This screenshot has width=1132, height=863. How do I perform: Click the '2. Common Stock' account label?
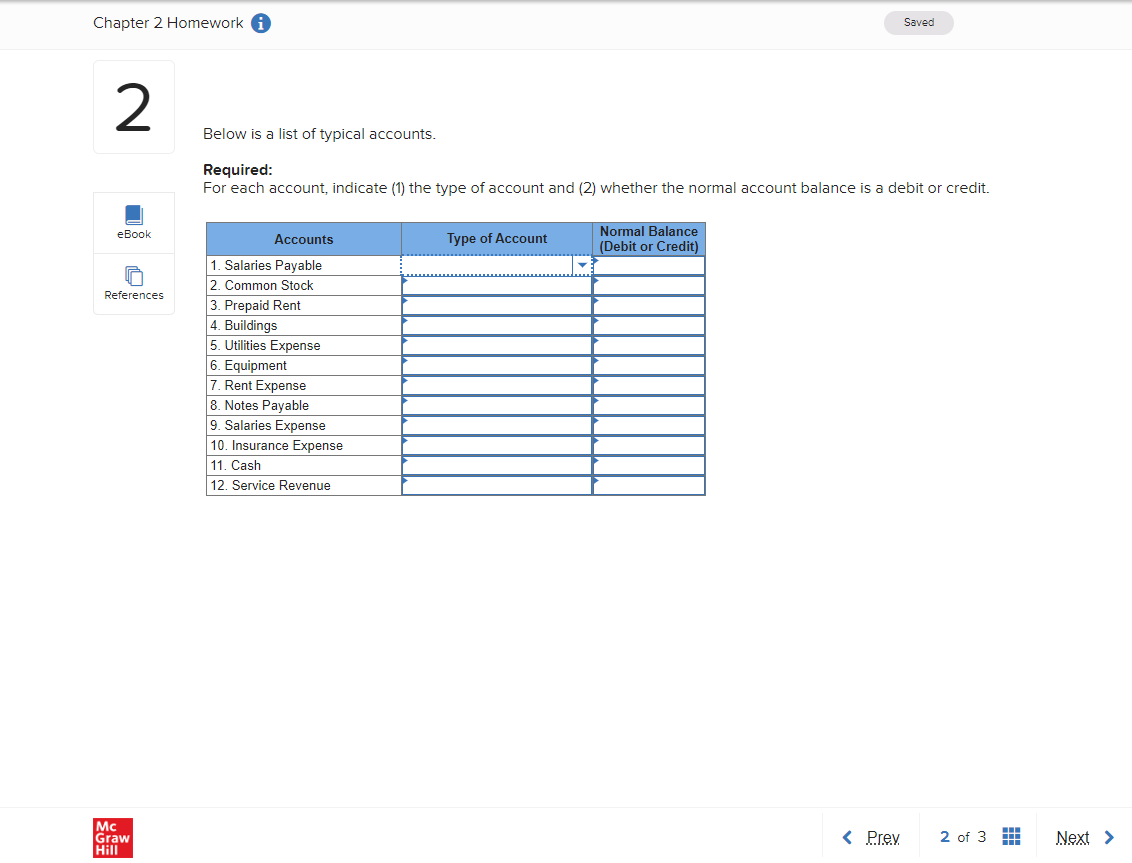tap(261, 285)
